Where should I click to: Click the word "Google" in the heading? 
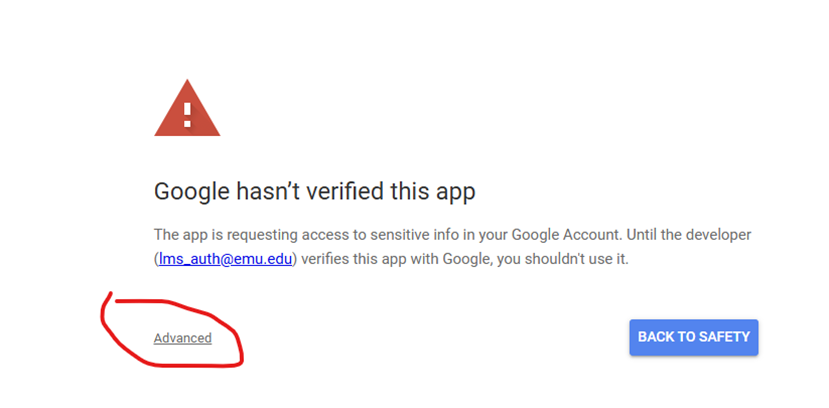[x=192, y=192]
